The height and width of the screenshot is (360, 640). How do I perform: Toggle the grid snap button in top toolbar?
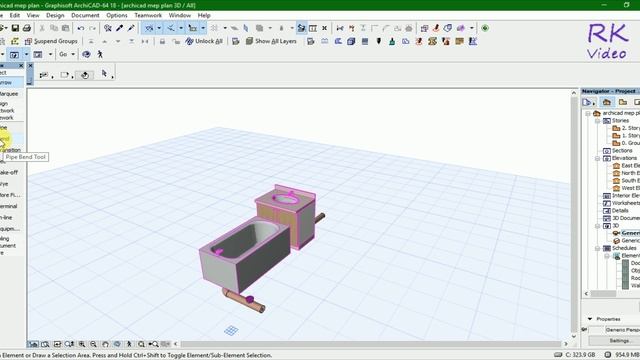(x=193, y=28)
